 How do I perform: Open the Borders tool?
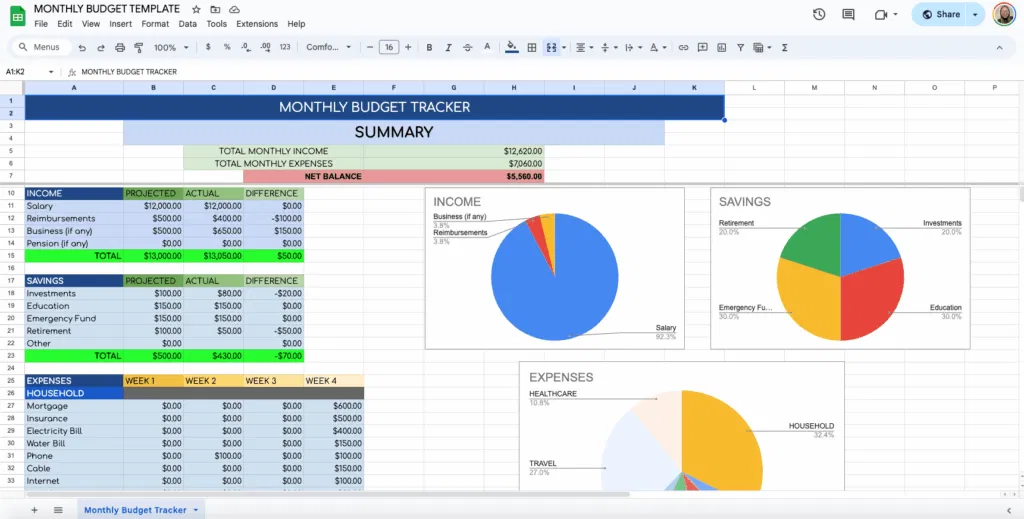tap(532, 47)
